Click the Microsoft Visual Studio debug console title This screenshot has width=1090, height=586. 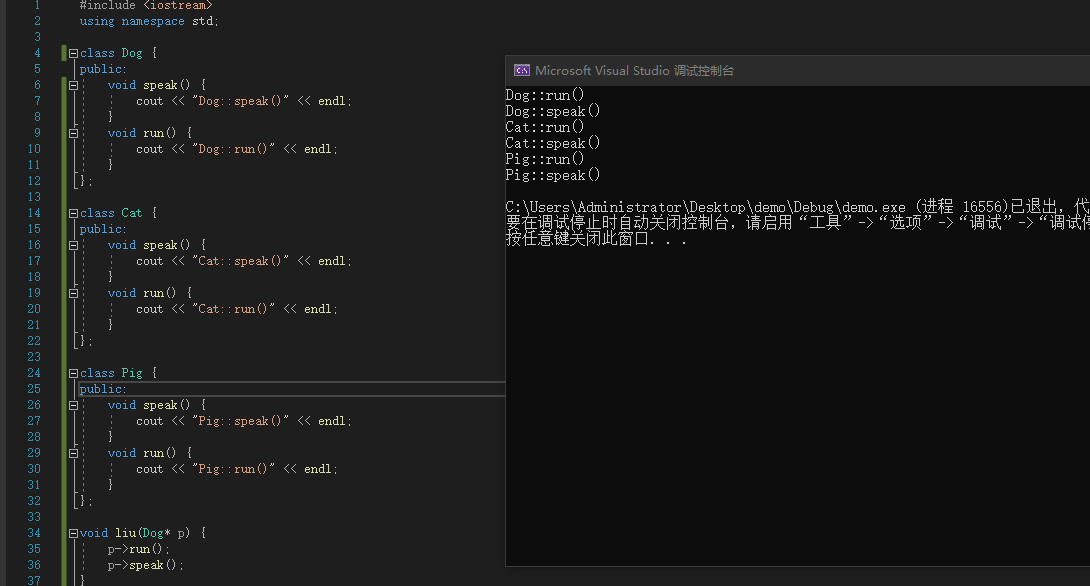[x=634, y=71]
